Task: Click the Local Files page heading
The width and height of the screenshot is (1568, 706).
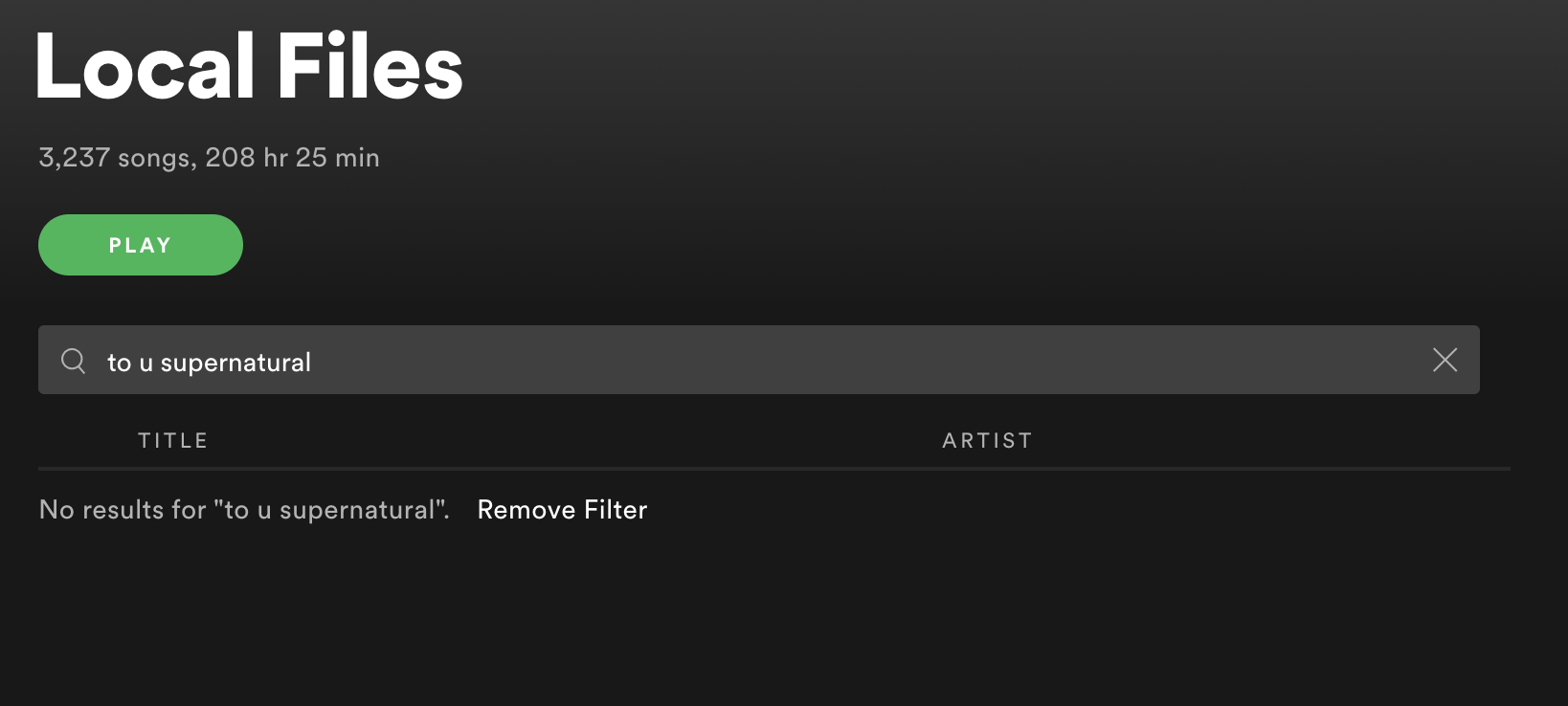Action: (x=250, y=65)
